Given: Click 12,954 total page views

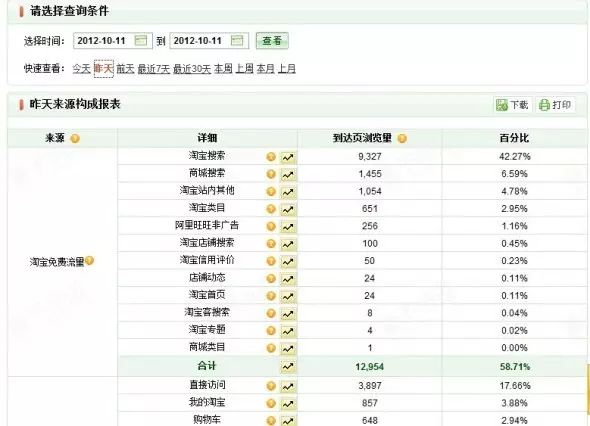Looking at the screenshot, I should point(370,367).
